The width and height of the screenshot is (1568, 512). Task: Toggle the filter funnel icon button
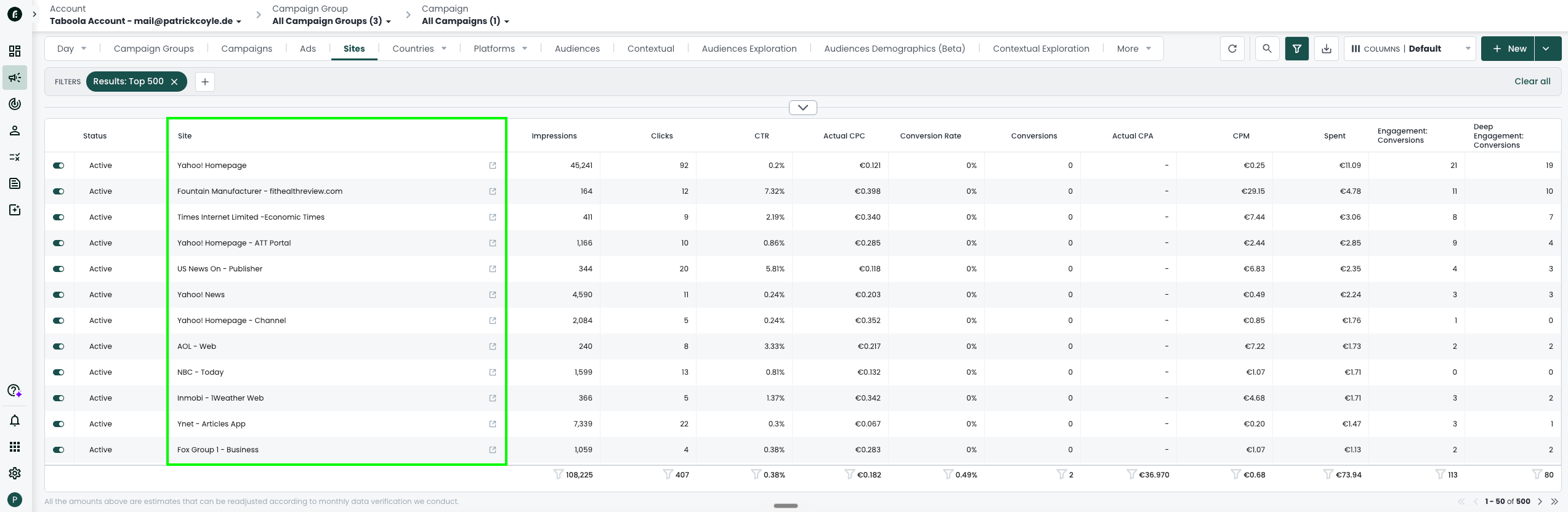[x=1297, y=49]
